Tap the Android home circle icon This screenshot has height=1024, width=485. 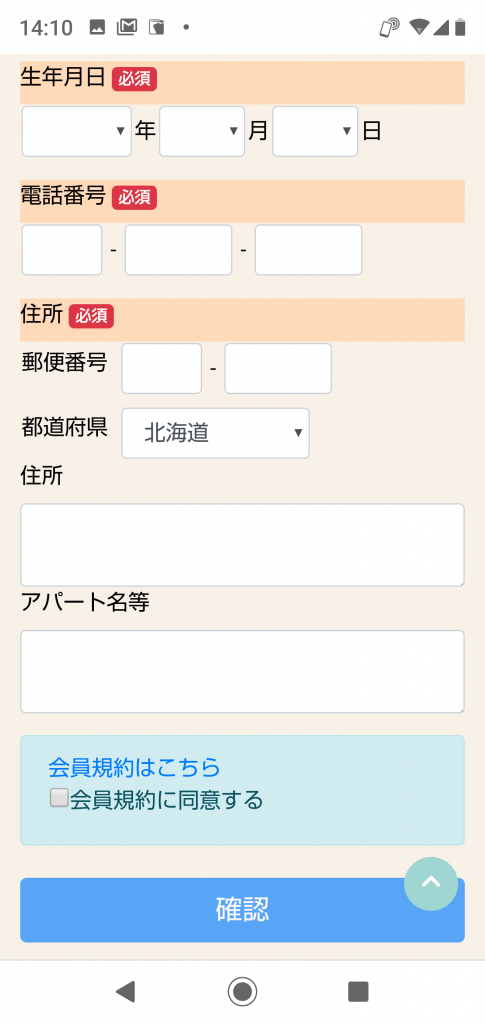pyautogui.click(x=242, y=991)
